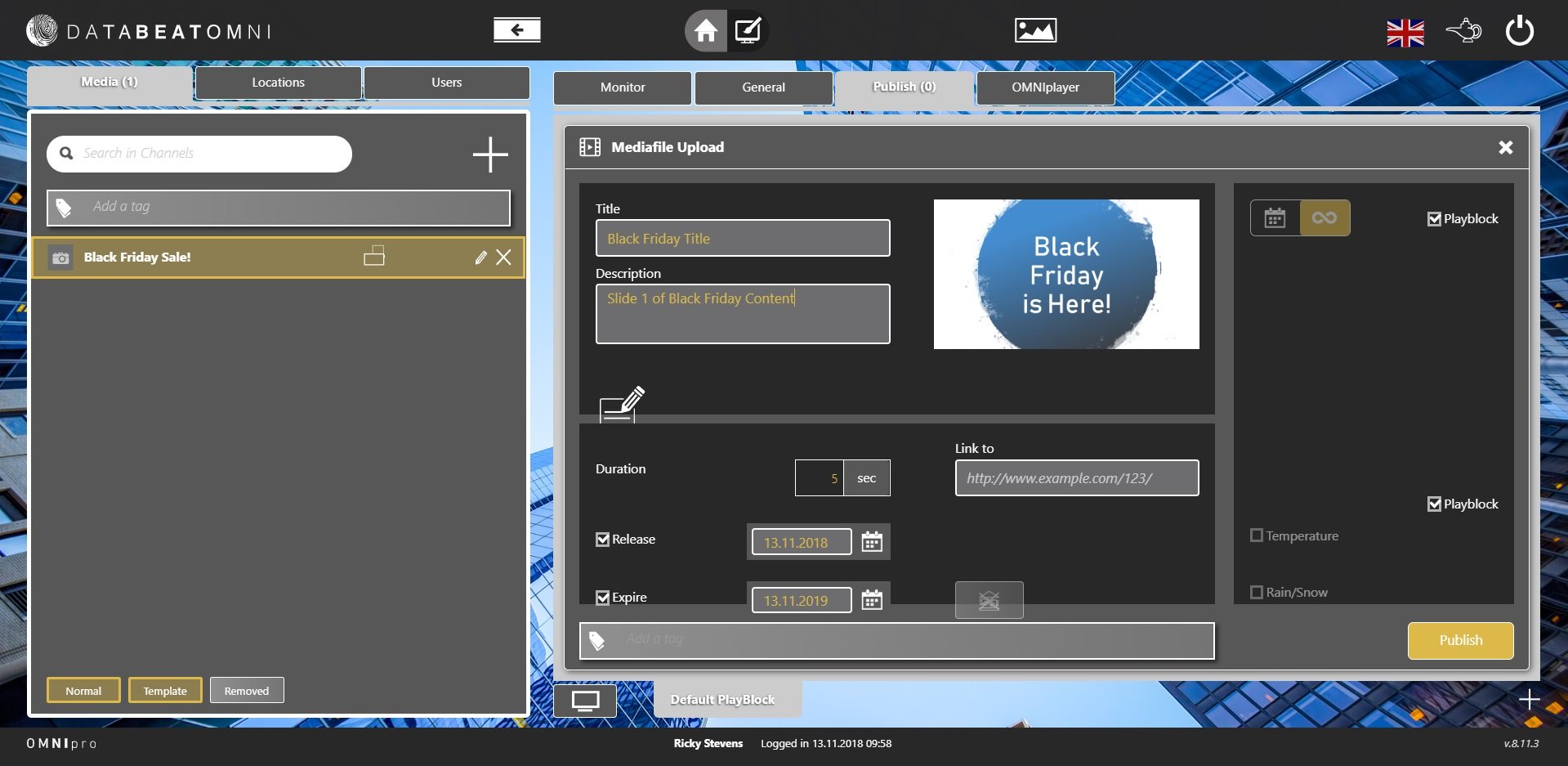Add a playblock with bottom plus icon
The height and width of the screenshot is (766, 1568).
1529,700
